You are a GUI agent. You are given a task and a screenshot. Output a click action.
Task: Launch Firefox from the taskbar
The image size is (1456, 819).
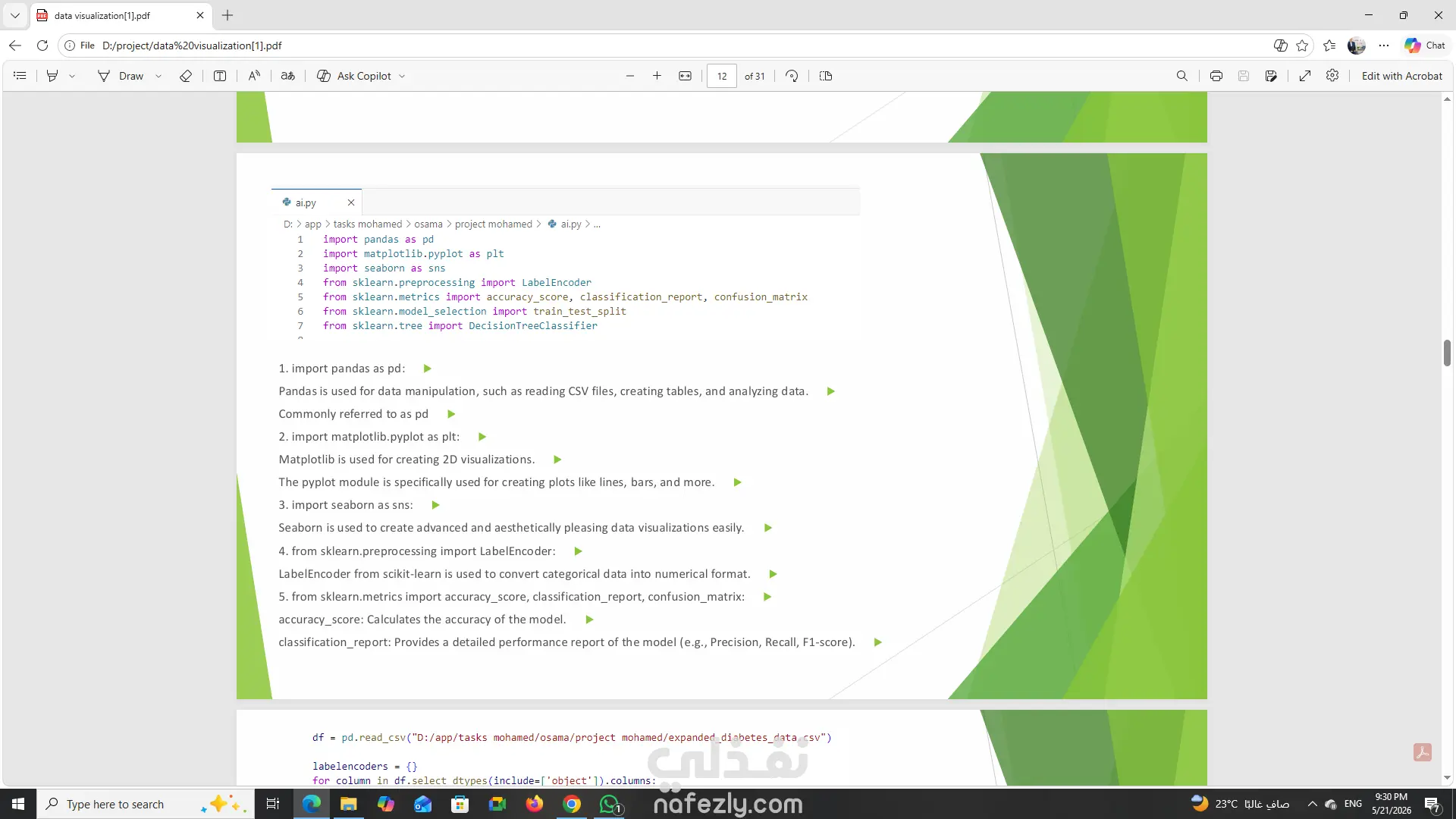[535, 804]
